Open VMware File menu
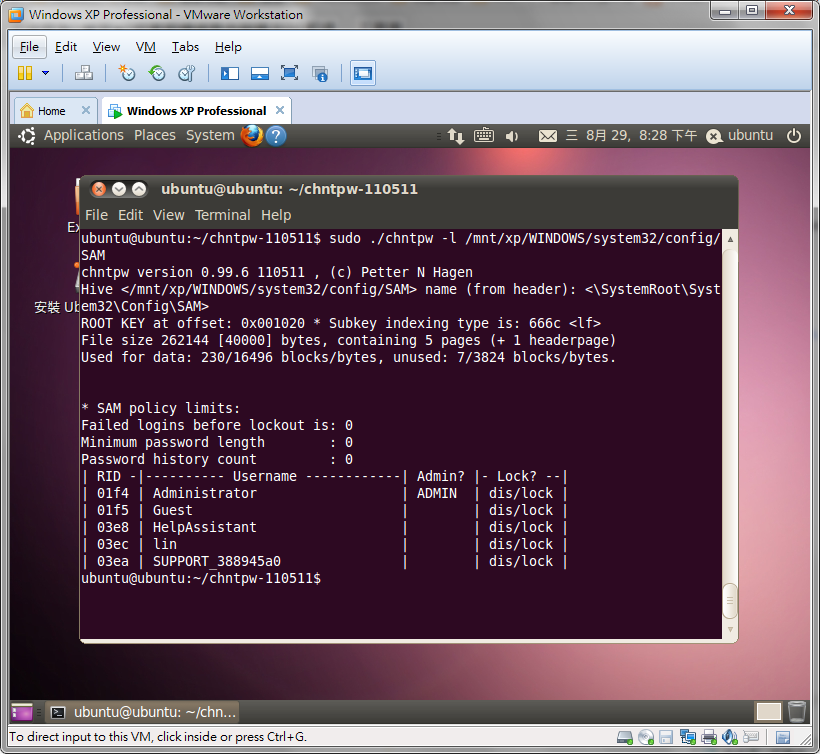Image resolution: width=820 pixels, height=754 pixels. [x=29, y=47]
